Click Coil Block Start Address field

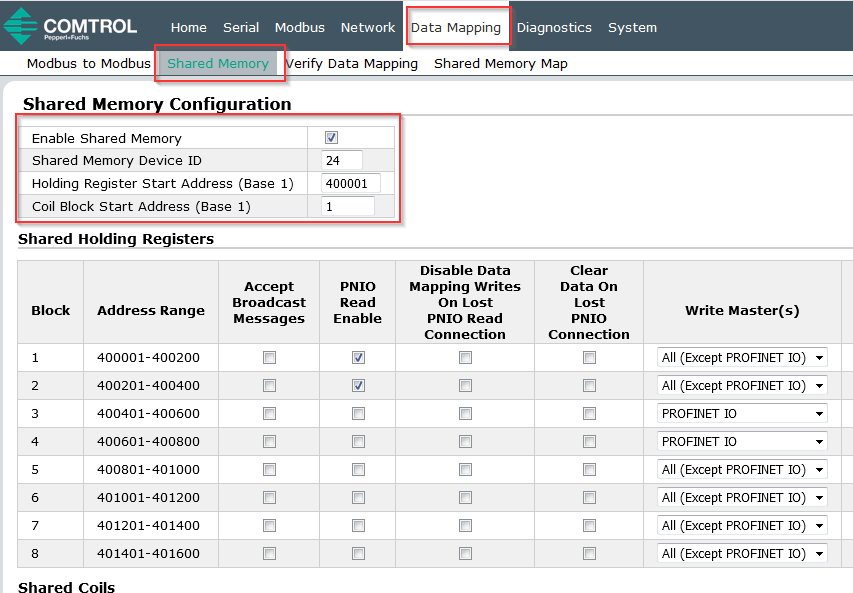(x=347, y=206)
